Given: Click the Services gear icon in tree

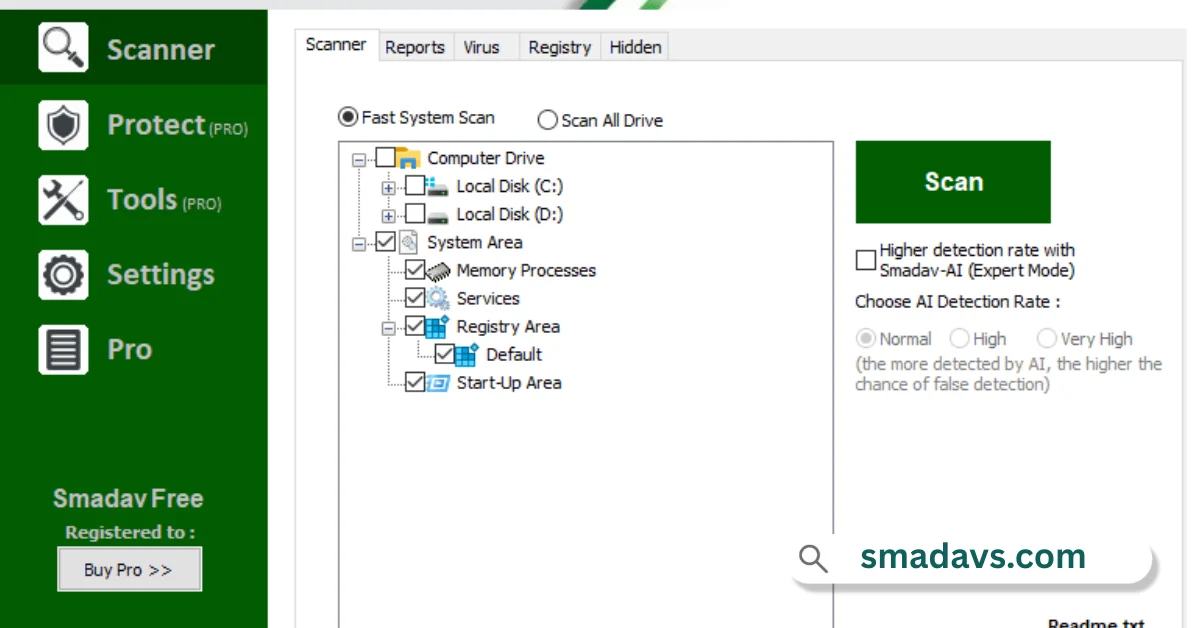Looking at the screenshot, I should click(440, 298).
